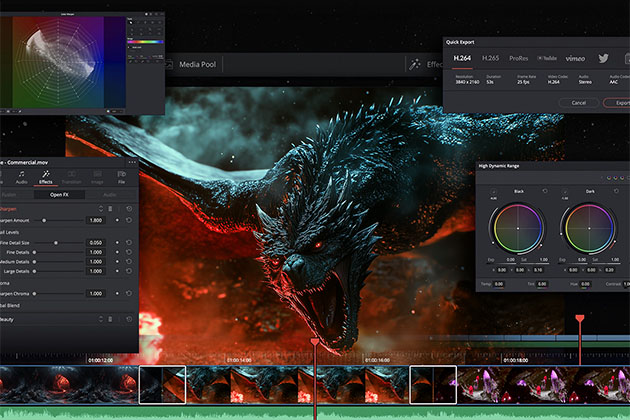Click the Export button in Quick Export

click(619, 103)
